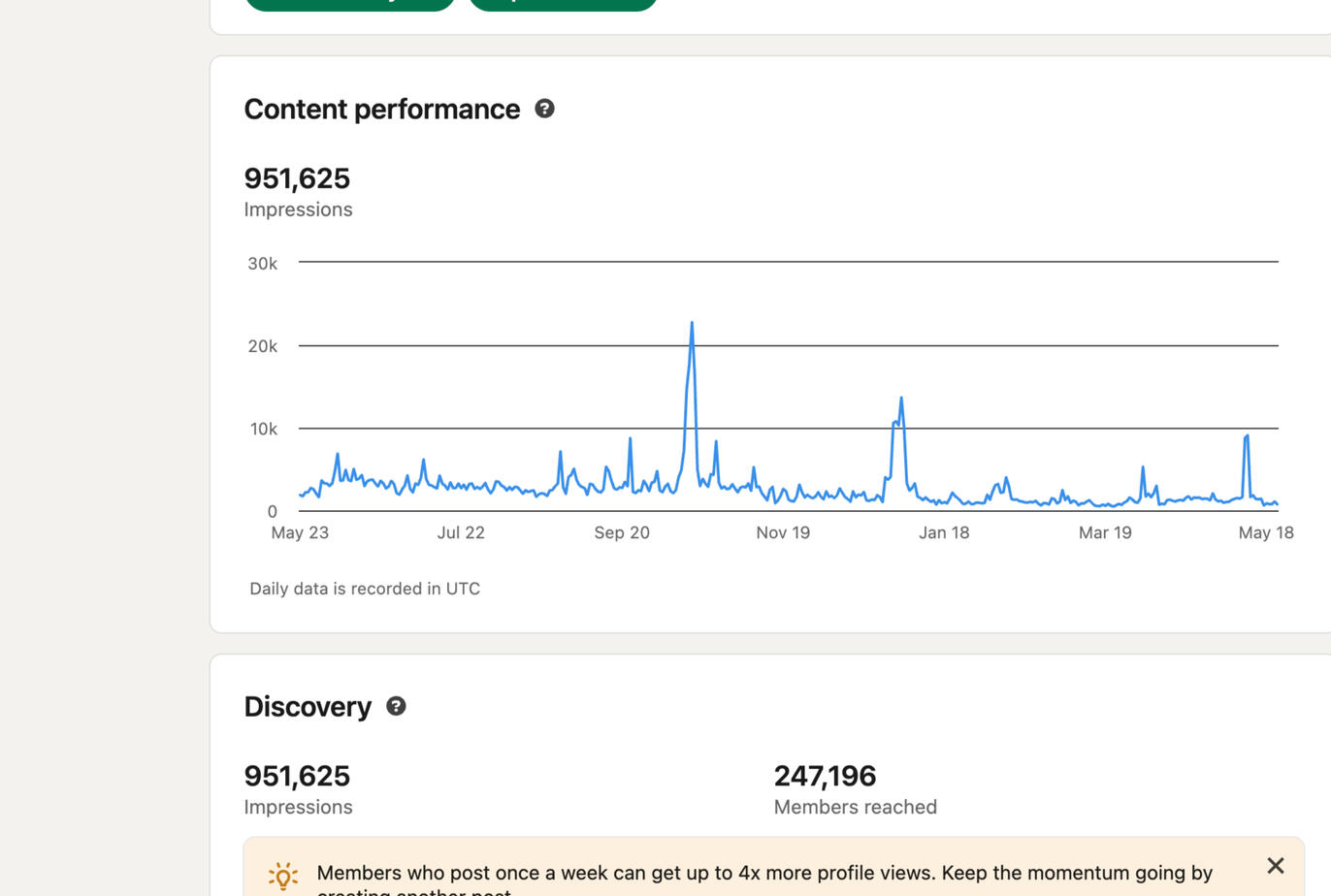
Task: Click the January spike on the chart
Action: coord(901,399)
